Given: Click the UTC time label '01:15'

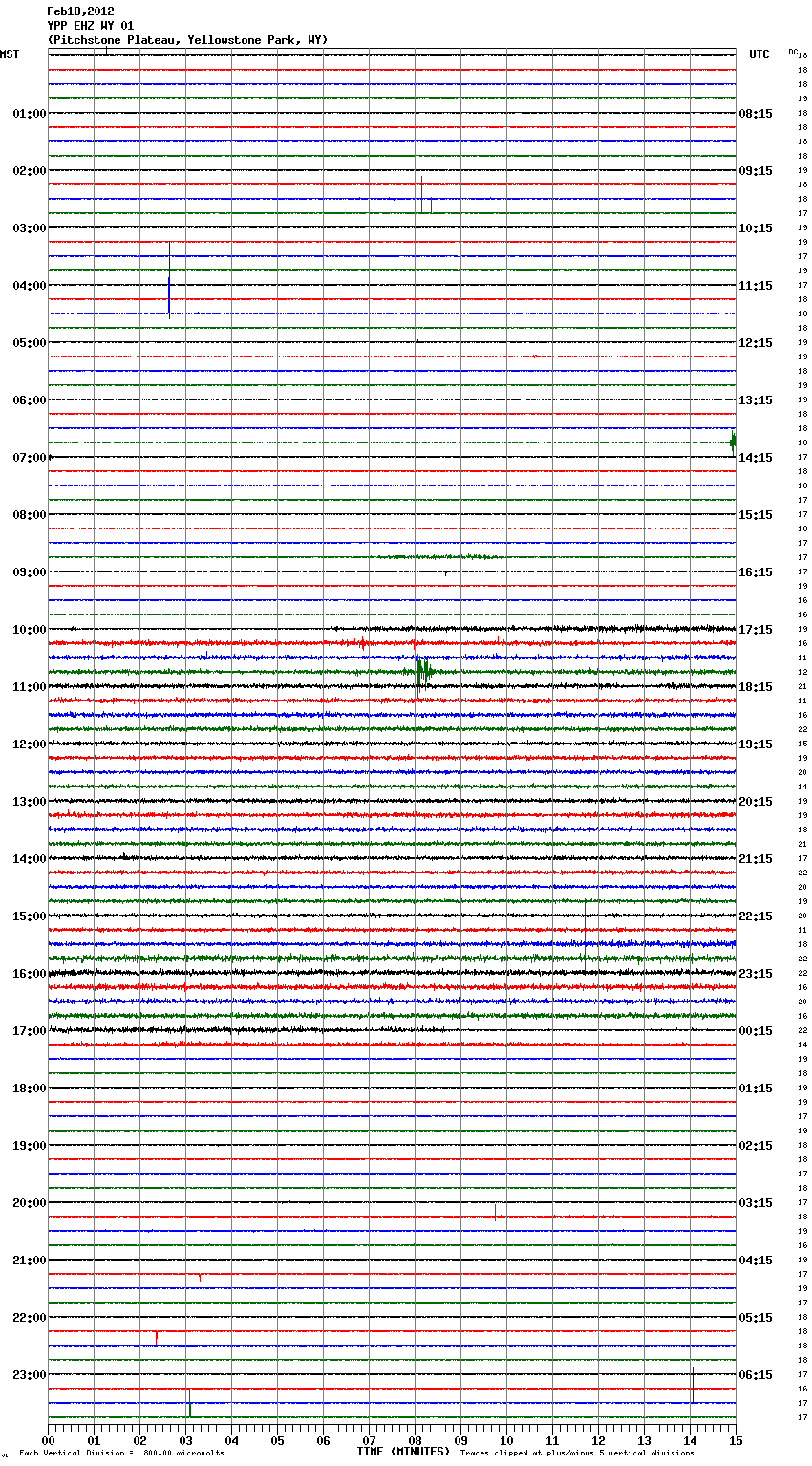Looking at the screenshot, I should (756, 1089).
